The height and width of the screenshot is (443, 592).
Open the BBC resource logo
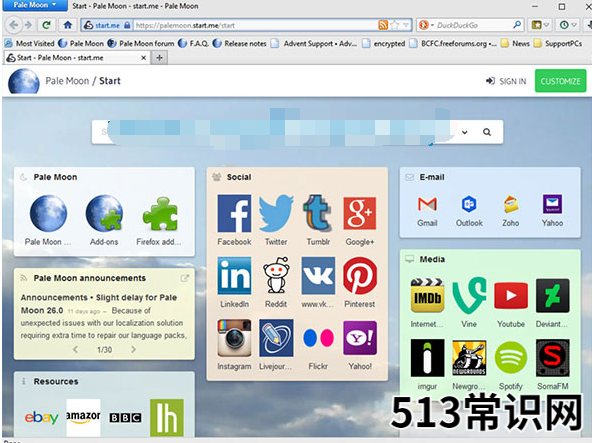click(x=125, y=417)
